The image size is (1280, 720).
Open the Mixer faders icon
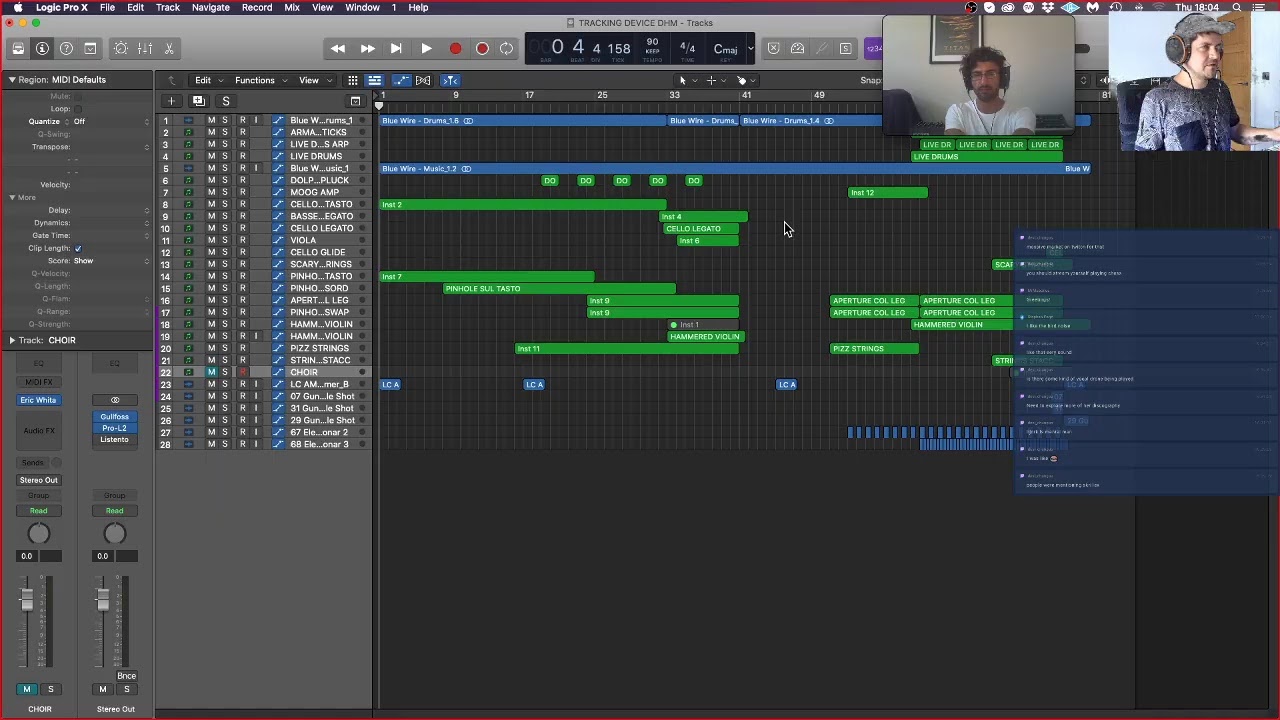(x=145, y=48)
